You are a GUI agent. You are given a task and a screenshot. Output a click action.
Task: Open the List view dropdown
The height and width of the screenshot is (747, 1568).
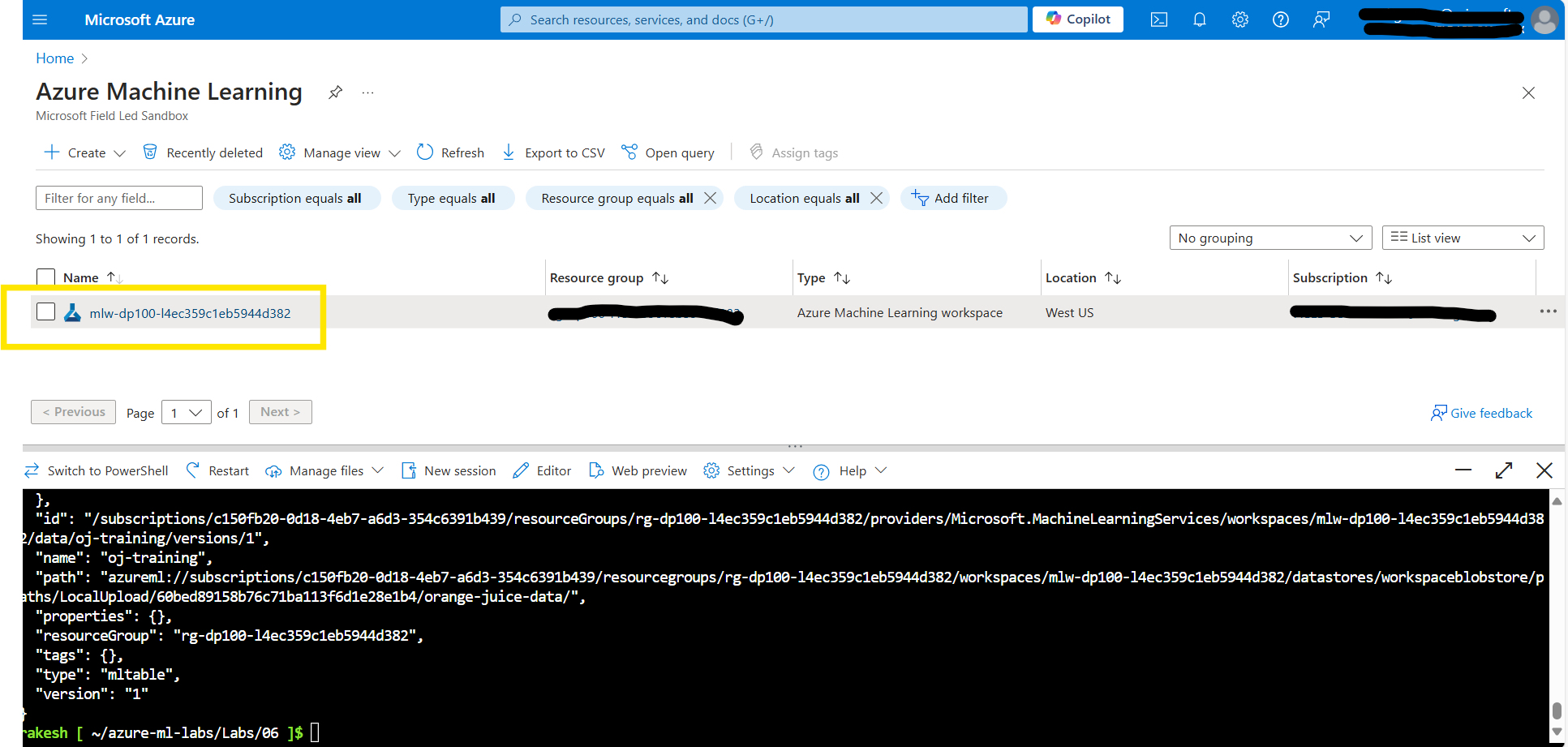(x=1463, y=238)
